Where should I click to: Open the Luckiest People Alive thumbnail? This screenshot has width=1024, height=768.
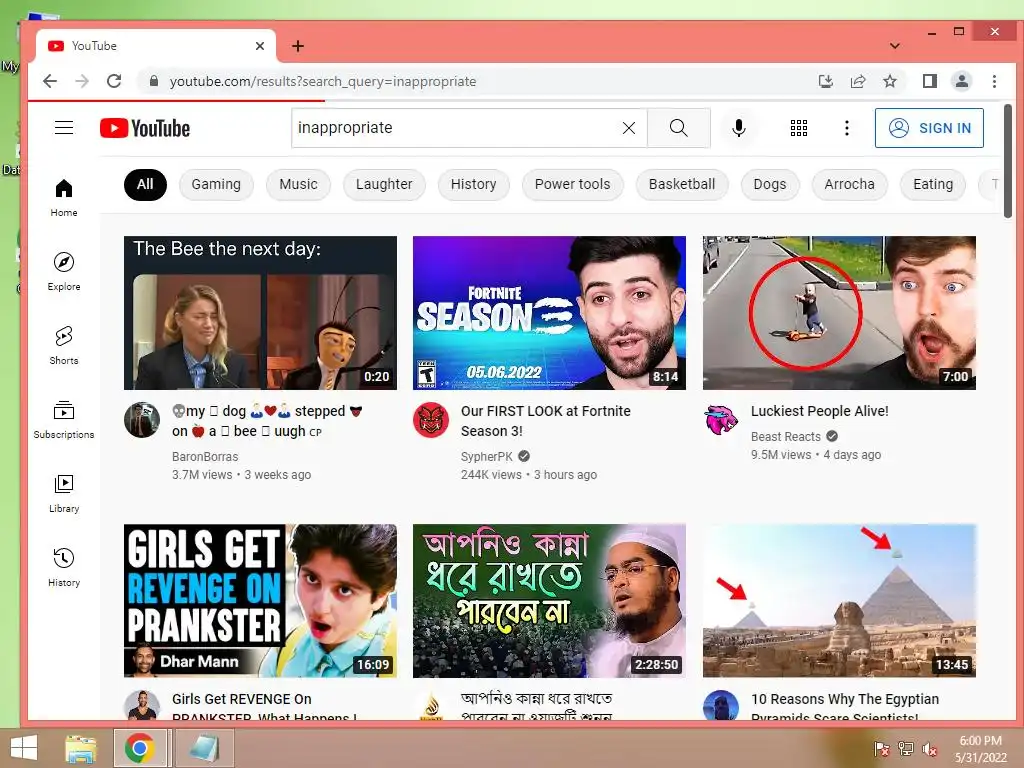(839, 313)
